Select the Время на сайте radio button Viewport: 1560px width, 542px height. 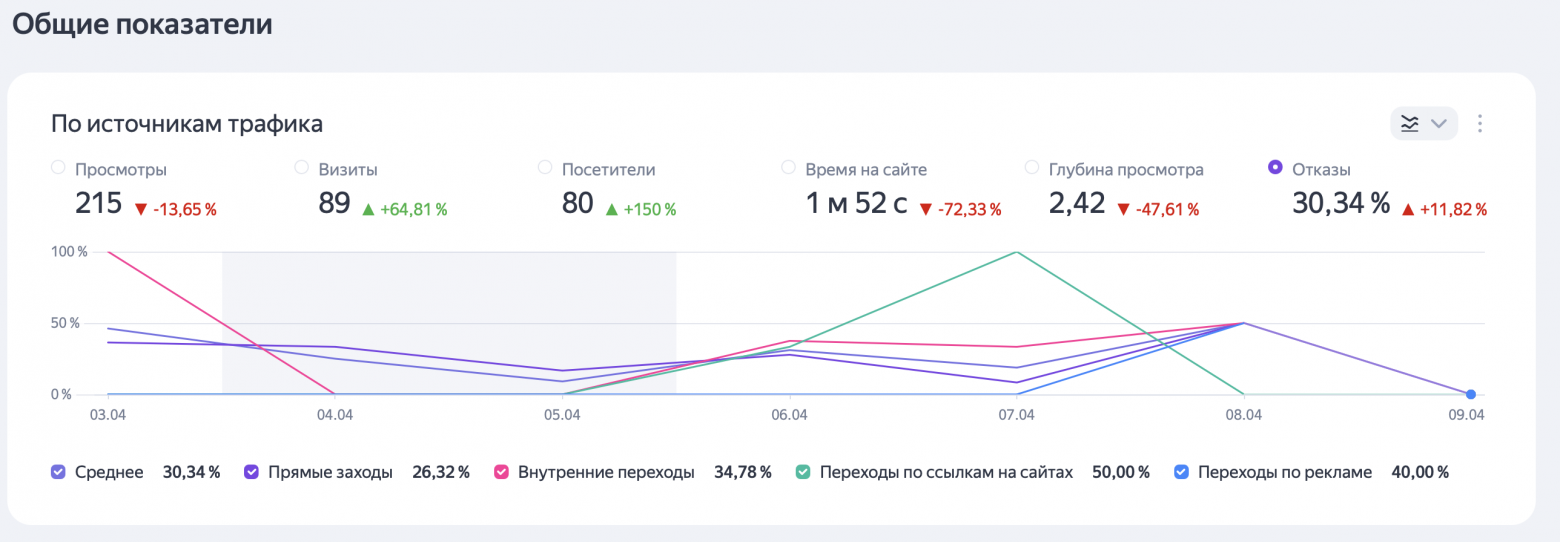tap(788, 168)
